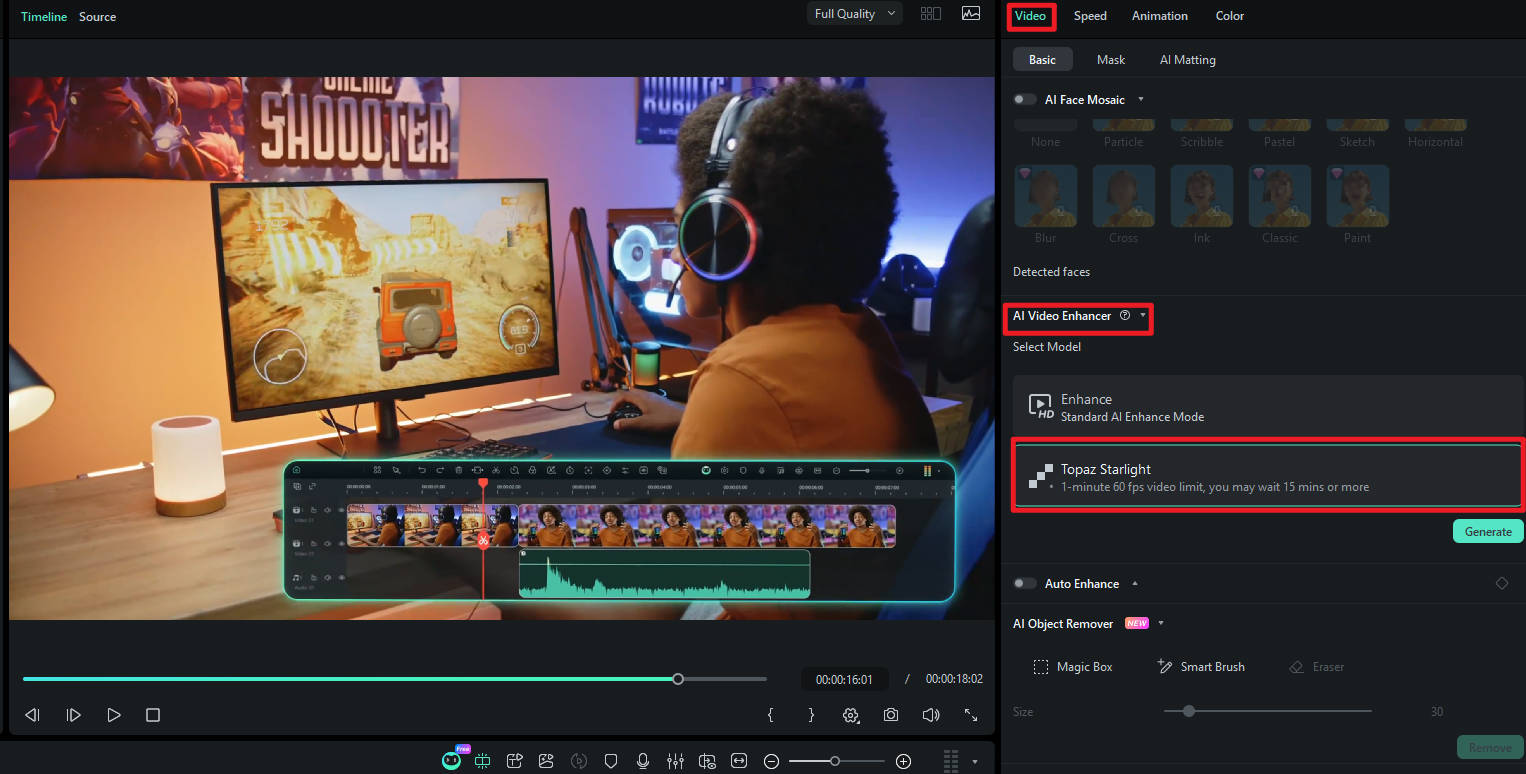The height and width of the screenshot is (774, 1526).
Task: Open the compare view icon beside Full Quality
Action: pos(931,14)
